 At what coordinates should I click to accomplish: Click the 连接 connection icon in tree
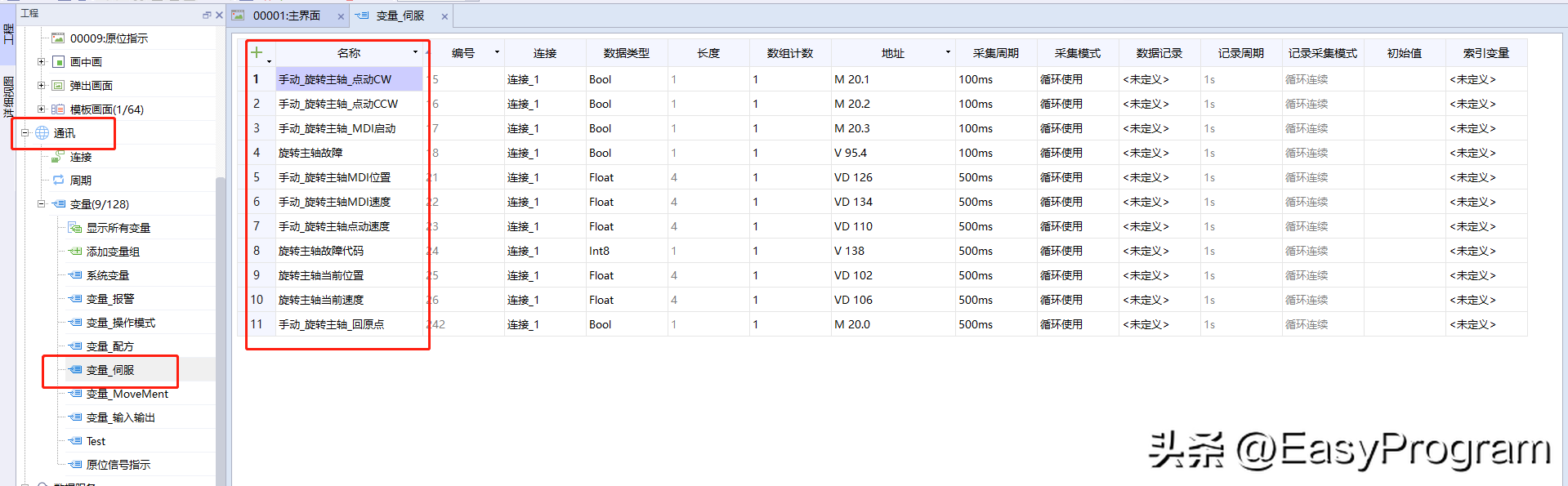58,157
